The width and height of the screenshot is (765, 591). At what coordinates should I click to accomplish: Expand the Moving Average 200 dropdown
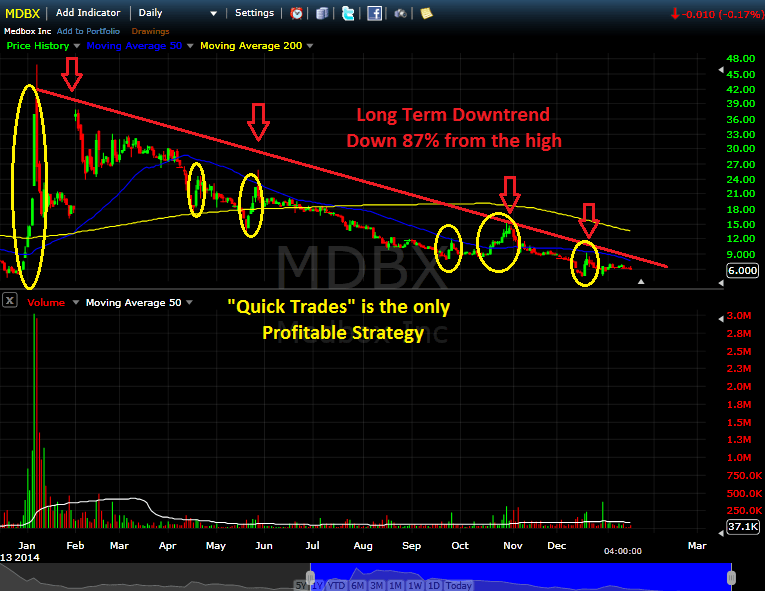[310, 46]
